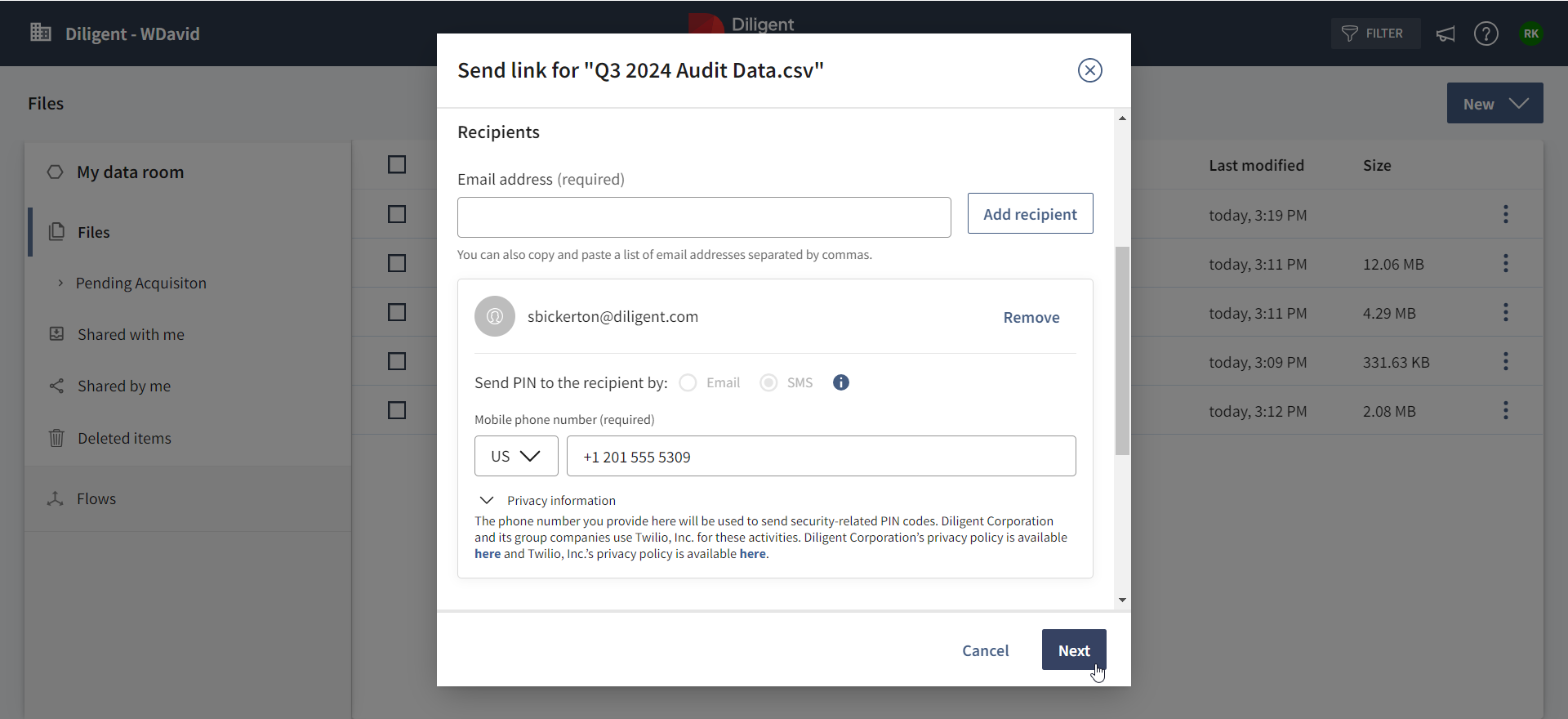Select Email as PIN delivery method
This screenshot has height=719, width=1568.
(x=688, y=382)
